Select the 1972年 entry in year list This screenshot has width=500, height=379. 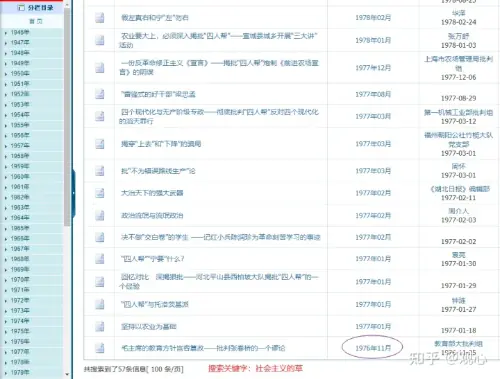point(20,300)
